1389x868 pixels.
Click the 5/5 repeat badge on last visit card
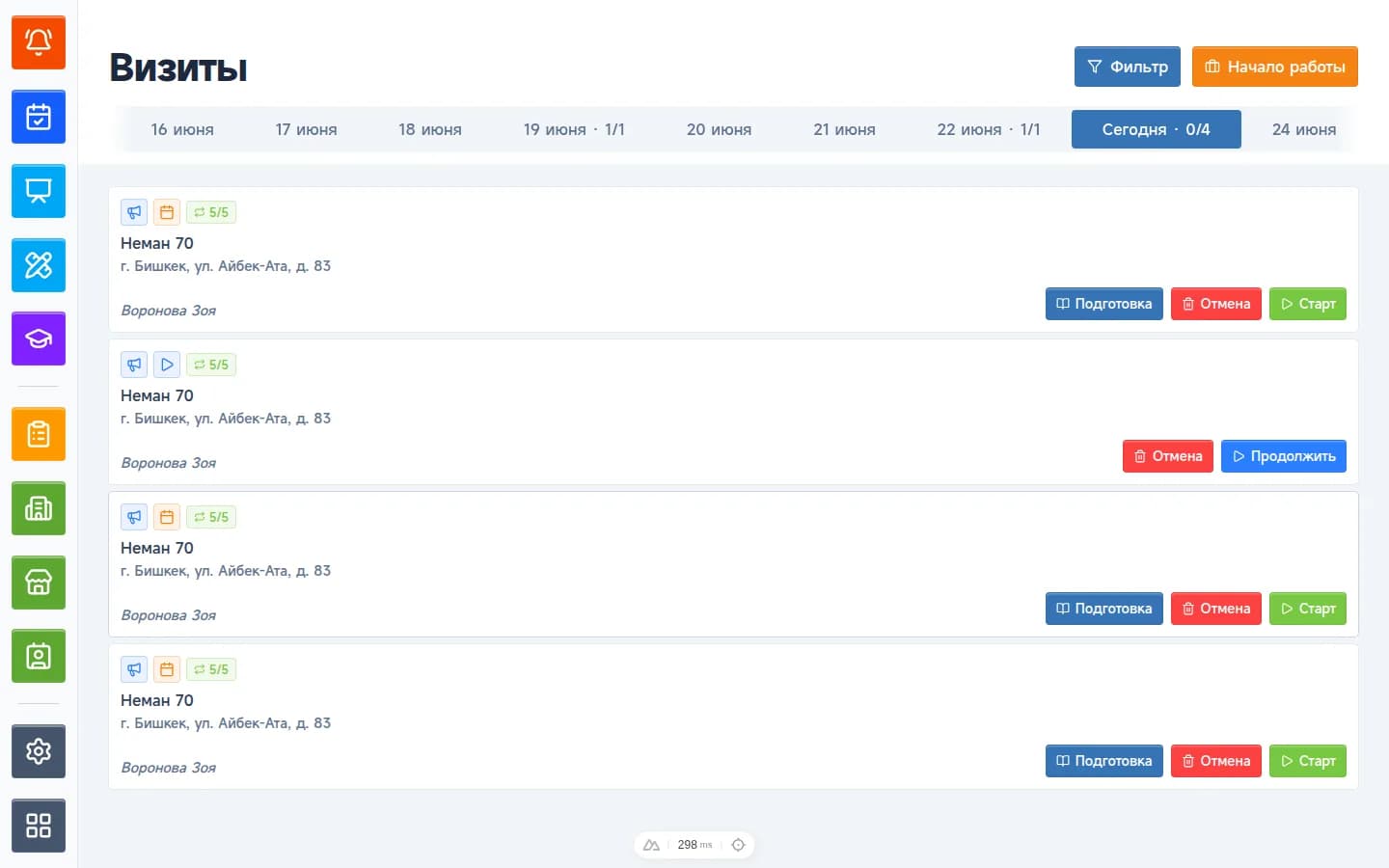211,669
